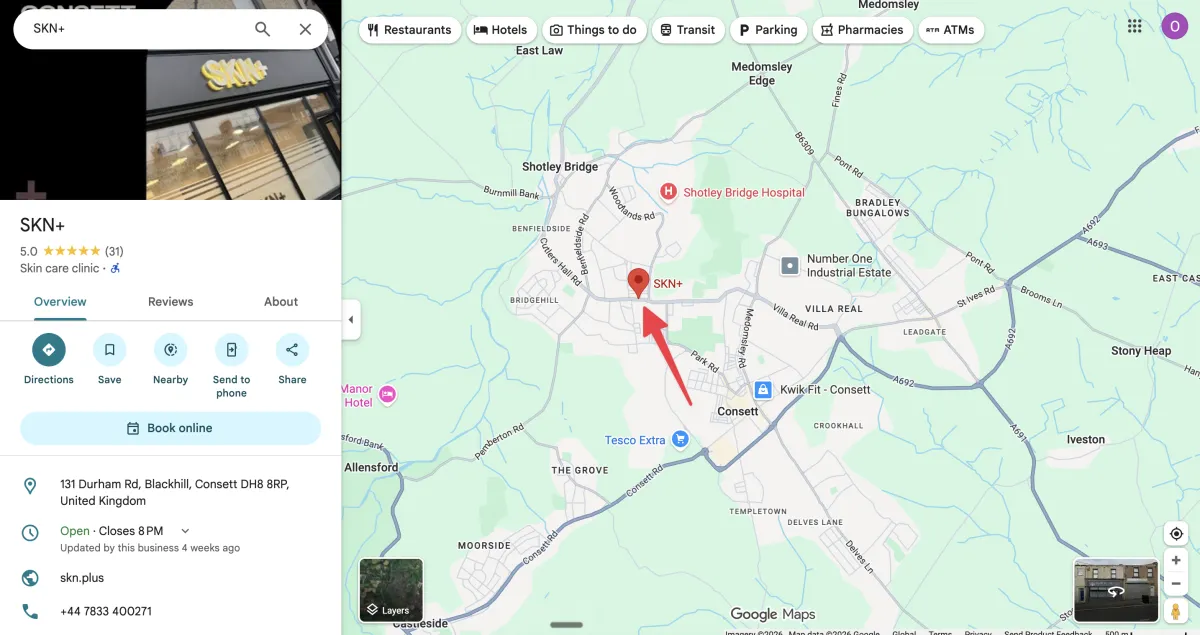Zoom out of the map
1200x635 pixels.
(1176, 583)
